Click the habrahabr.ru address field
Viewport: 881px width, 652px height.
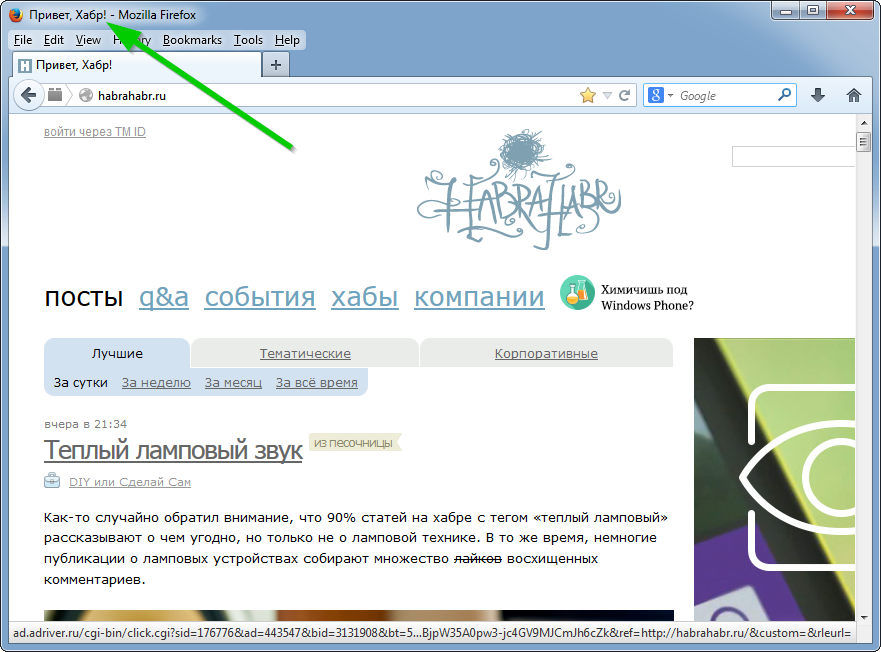[337, 96]
